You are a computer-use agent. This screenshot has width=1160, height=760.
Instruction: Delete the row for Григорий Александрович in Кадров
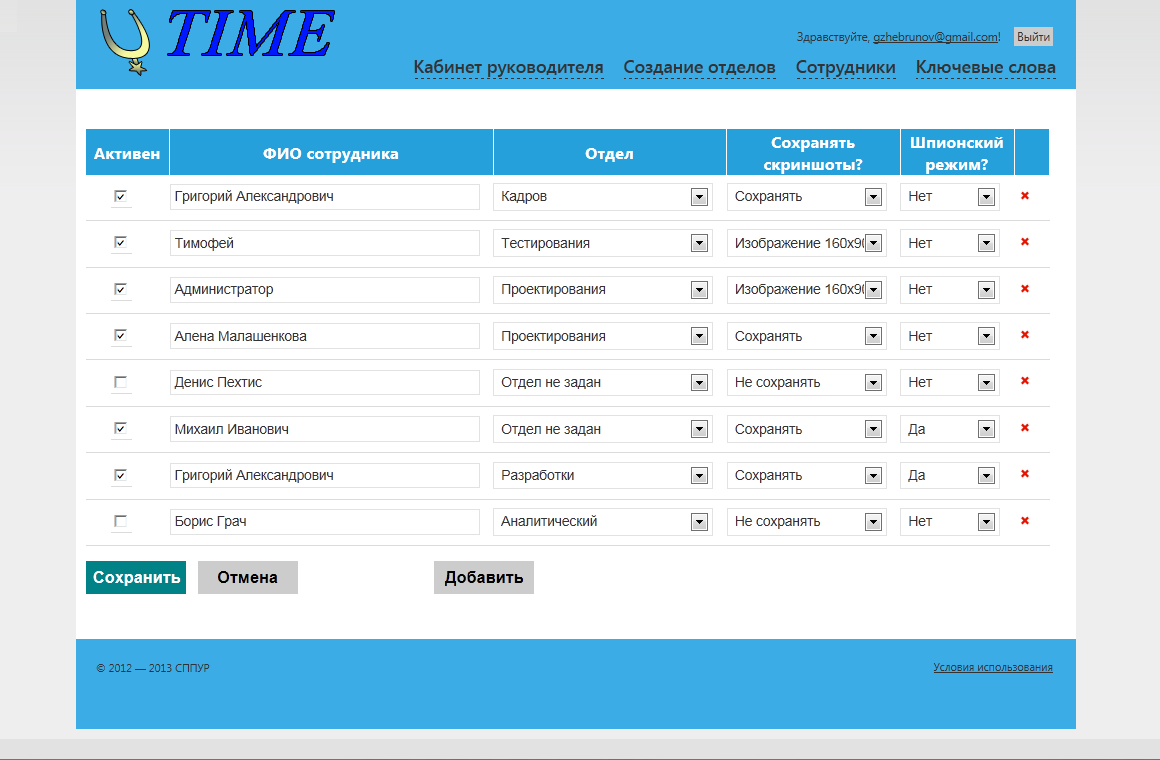[x=1023, y=197]
